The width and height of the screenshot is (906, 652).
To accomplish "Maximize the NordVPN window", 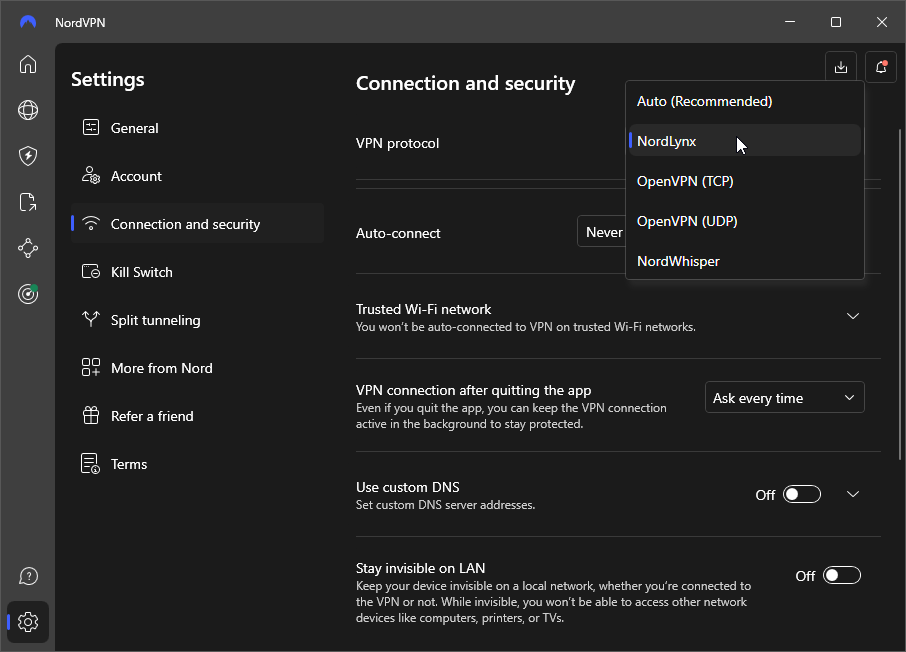I will (x=836, y=22).
